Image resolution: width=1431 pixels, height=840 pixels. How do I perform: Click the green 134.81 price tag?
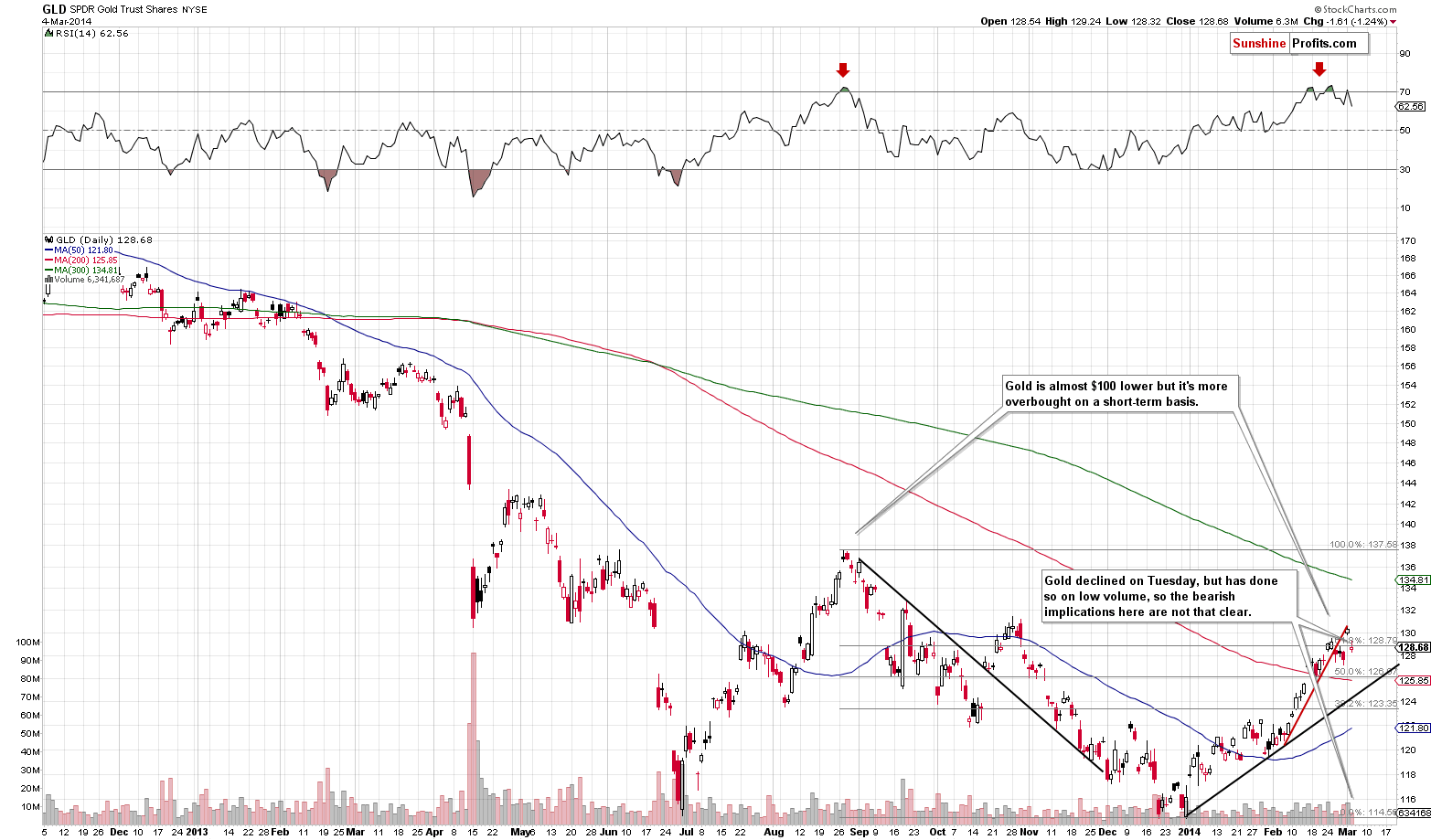1413,579
